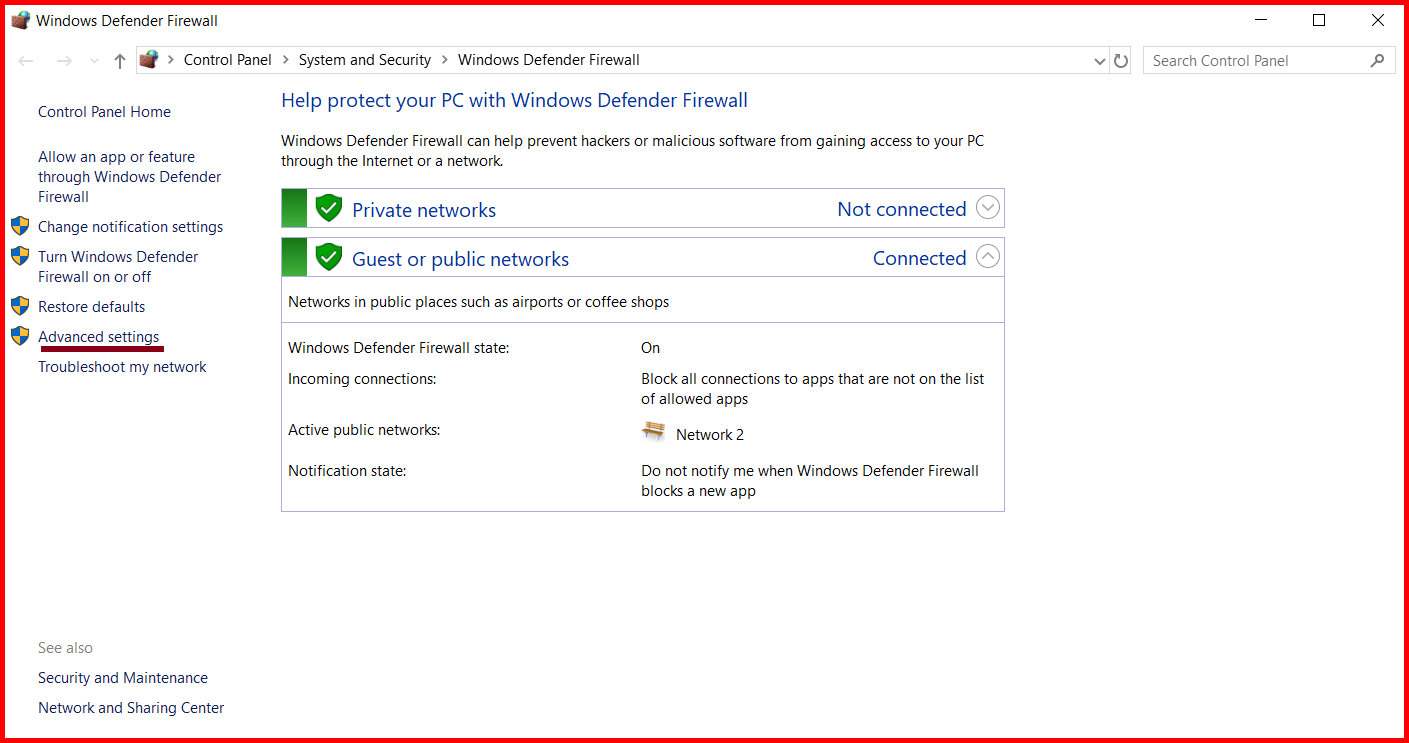
Task: Click the shield icon next to Restore defaults
Action: point(21,306)
